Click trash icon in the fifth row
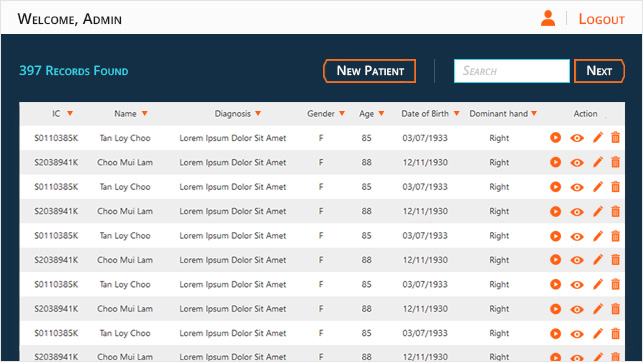 pyautogui.click(x=616, y=236)
